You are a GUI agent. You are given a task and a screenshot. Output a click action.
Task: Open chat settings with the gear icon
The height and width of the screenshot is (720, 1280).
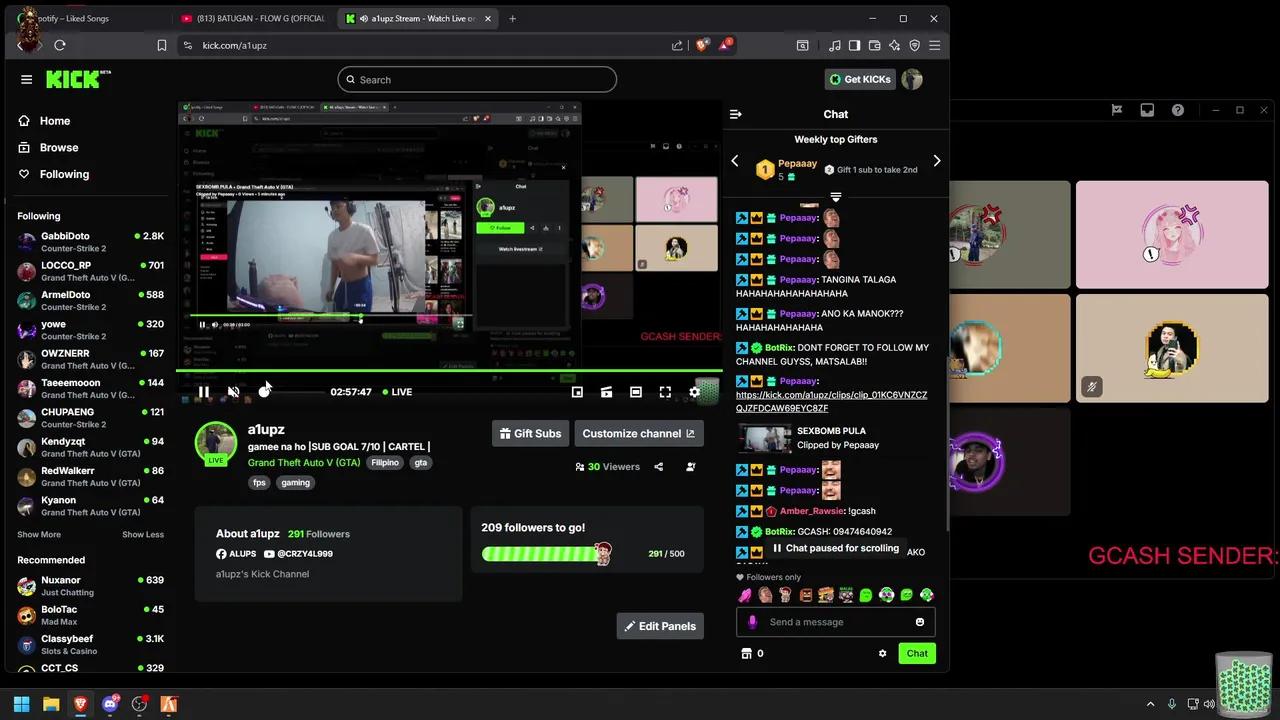(882, 653)
